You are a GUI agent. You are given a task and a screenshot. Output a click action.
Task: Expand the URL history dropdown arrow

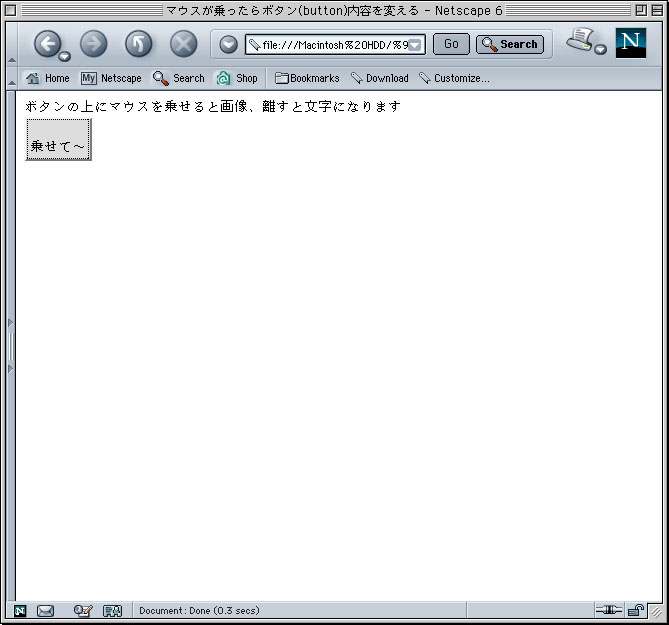point(415,45)
